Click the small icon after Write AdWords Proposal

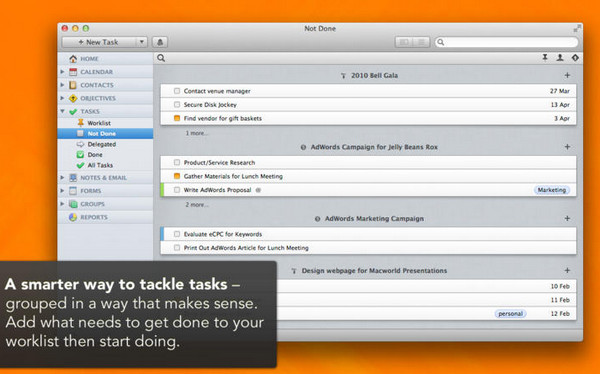click(258, 190)
